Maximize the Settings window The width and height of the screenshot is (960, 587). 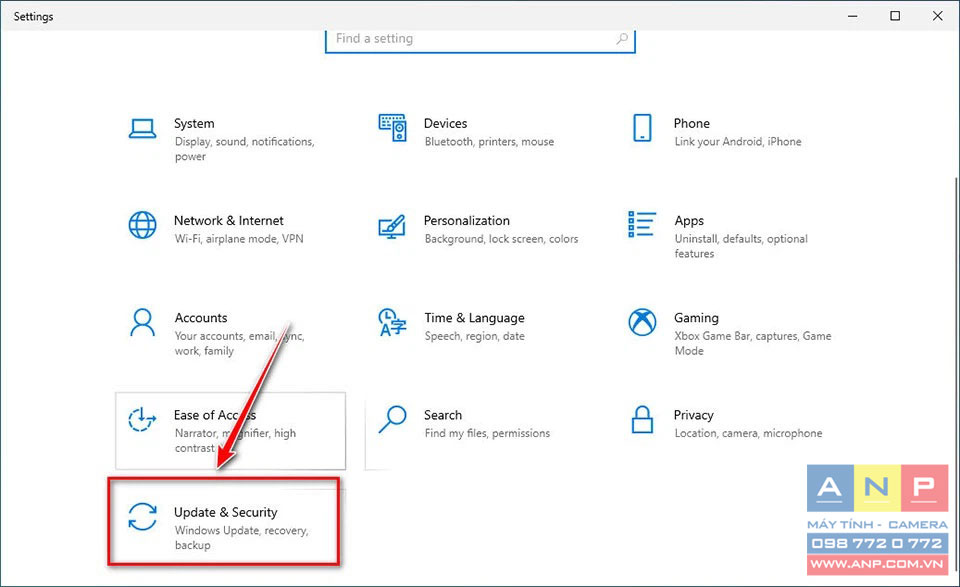pyautogui.click(x=895, y=16)
